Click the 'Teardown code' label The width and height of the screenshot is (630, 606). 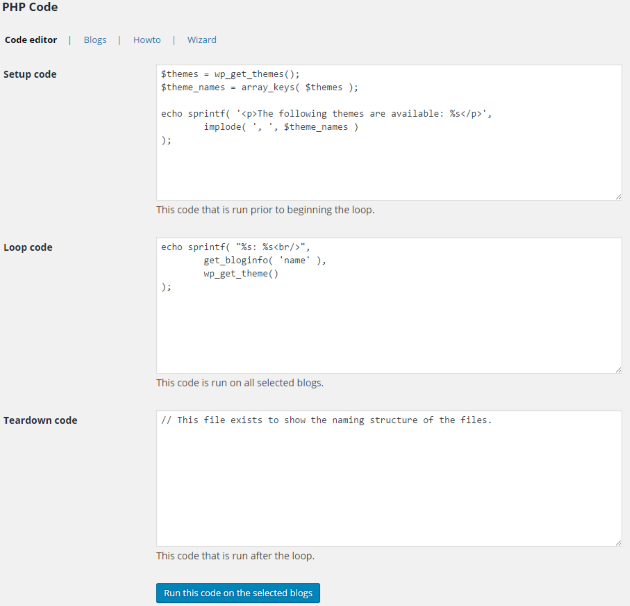(40, 420)
